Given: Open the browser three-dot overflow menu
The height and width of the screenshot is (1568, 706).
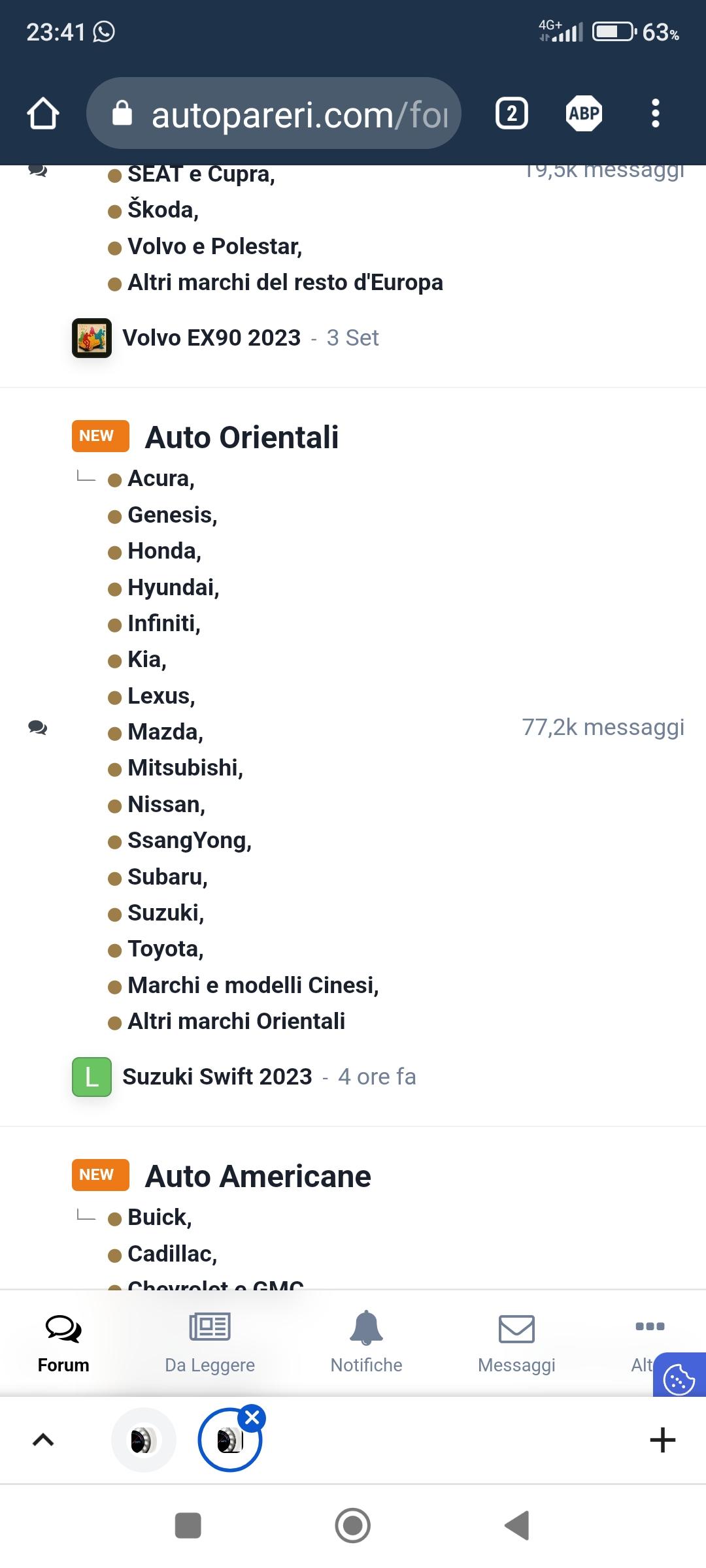Looking at the screenshot, I should [656, 114].
